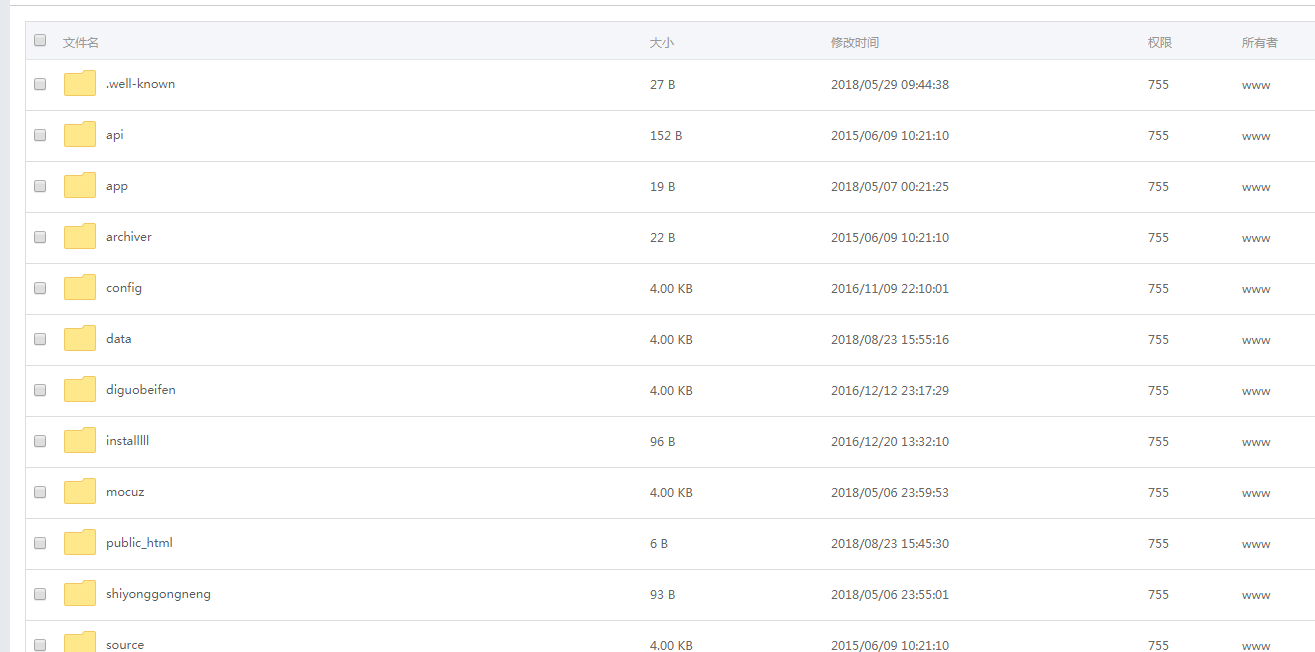Sort by the 文件名 column header
1315x652 pixels.
(81, 43)
